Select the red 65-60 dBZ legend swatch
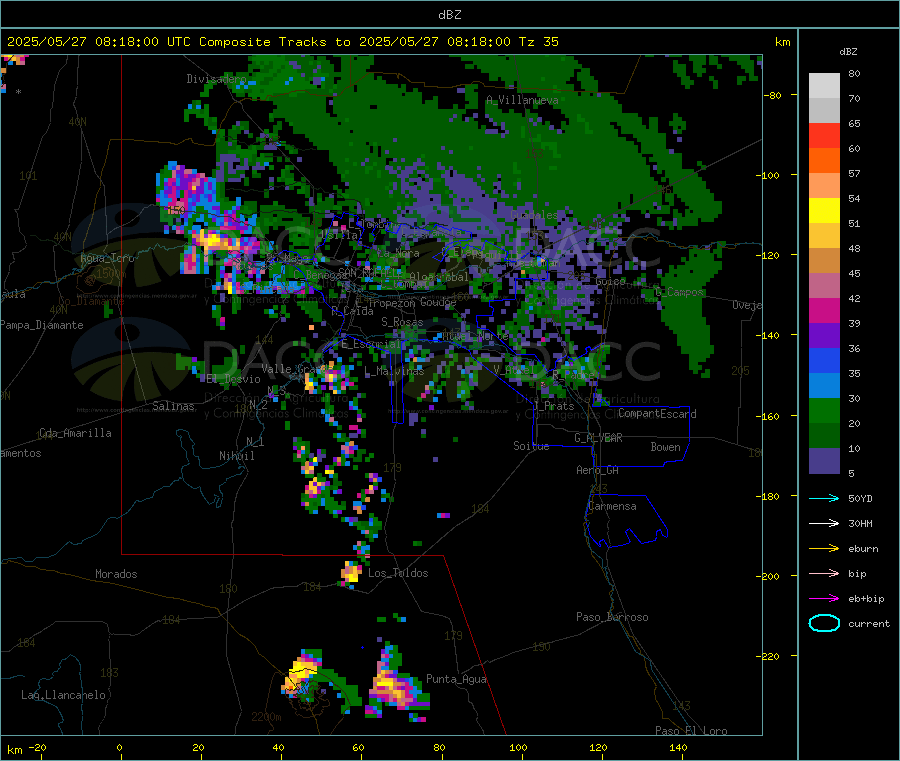The height and width of the screenshot is (761, 900). pos(824,136)
